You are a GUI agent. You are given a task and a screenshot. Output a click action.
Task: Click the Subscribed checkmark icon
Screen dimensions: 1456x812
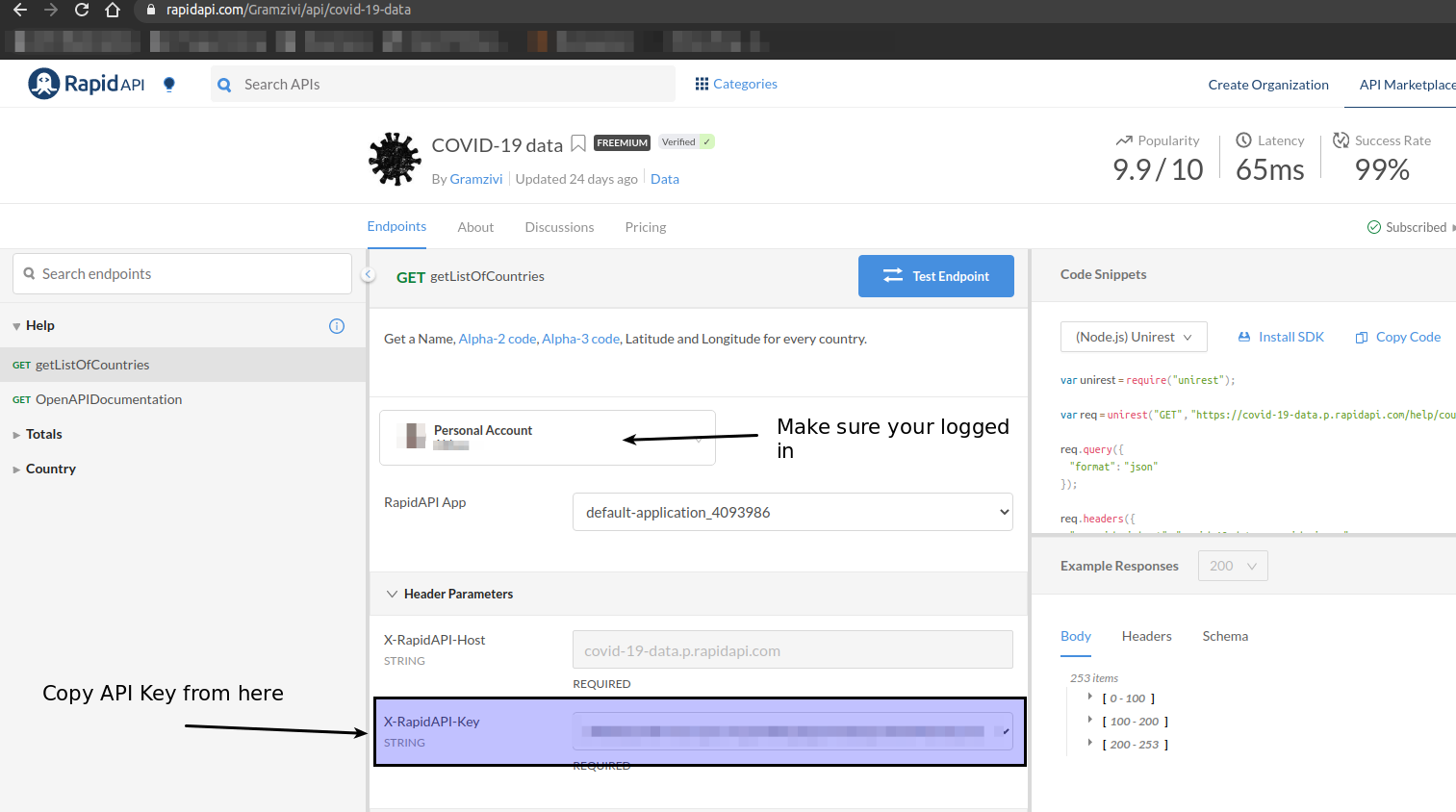pos(1374,227)
